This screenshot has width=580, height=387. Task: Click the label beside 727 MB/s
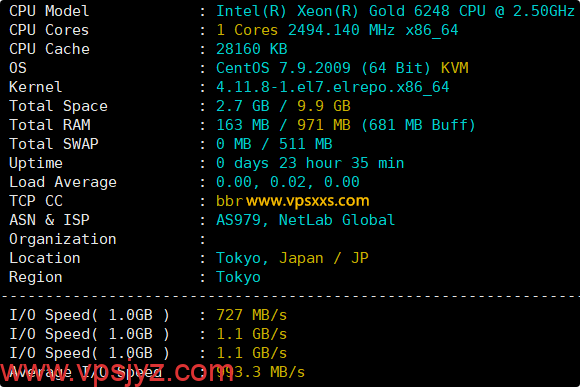(x=89, y=315)
